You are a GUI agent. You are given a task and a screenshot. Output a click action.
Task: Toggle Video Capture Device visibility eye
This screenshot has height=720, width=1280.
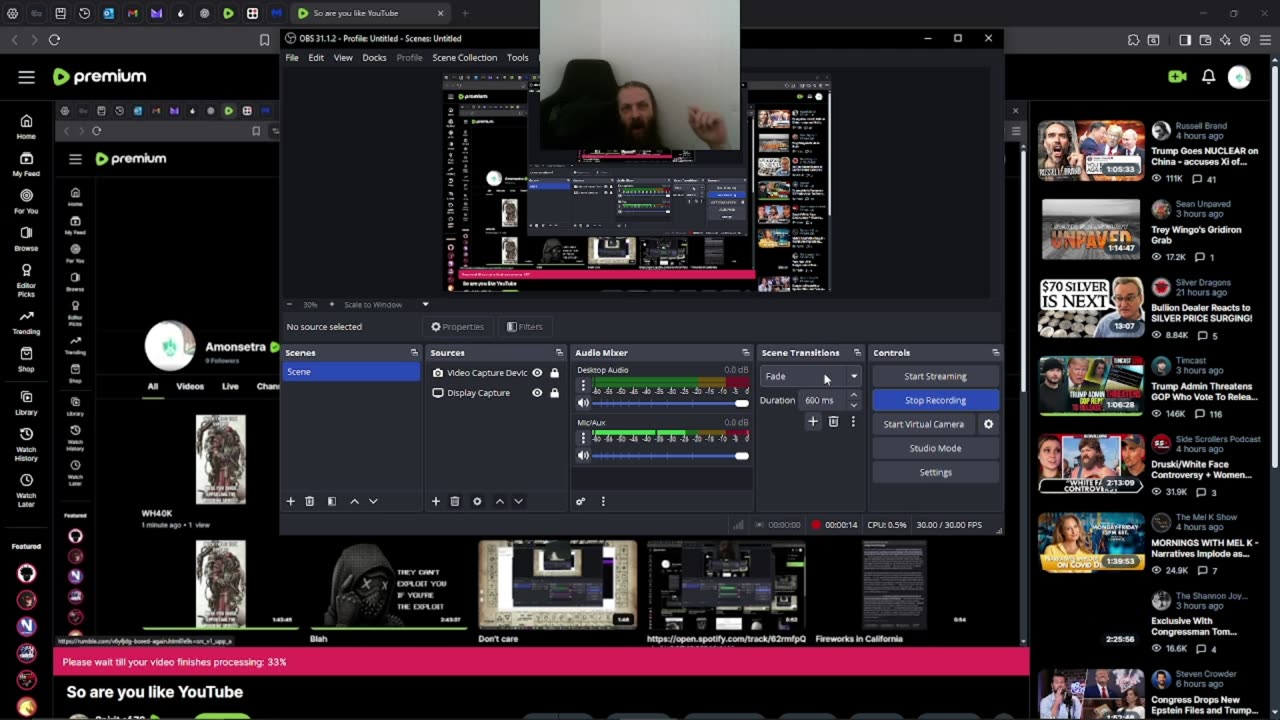point(537,373)
